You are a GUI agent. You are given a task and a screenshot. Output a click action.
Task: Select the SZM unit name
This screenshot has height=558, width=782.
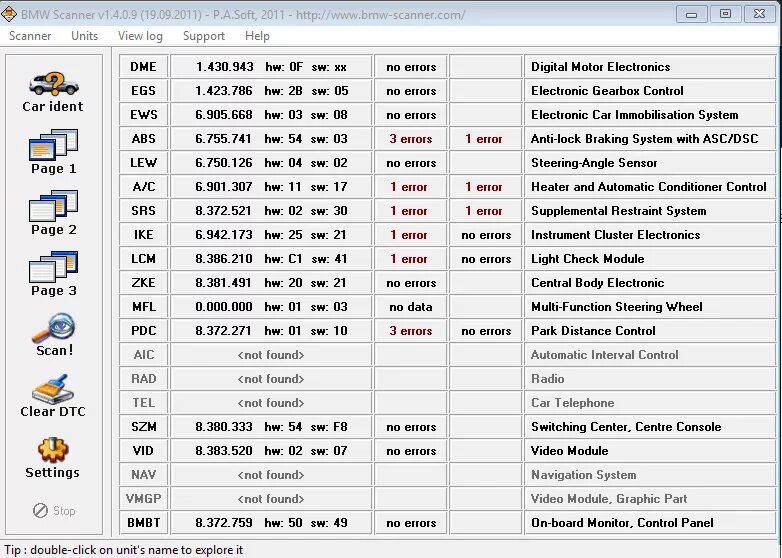pyautogui.click(x=144, y=427)
